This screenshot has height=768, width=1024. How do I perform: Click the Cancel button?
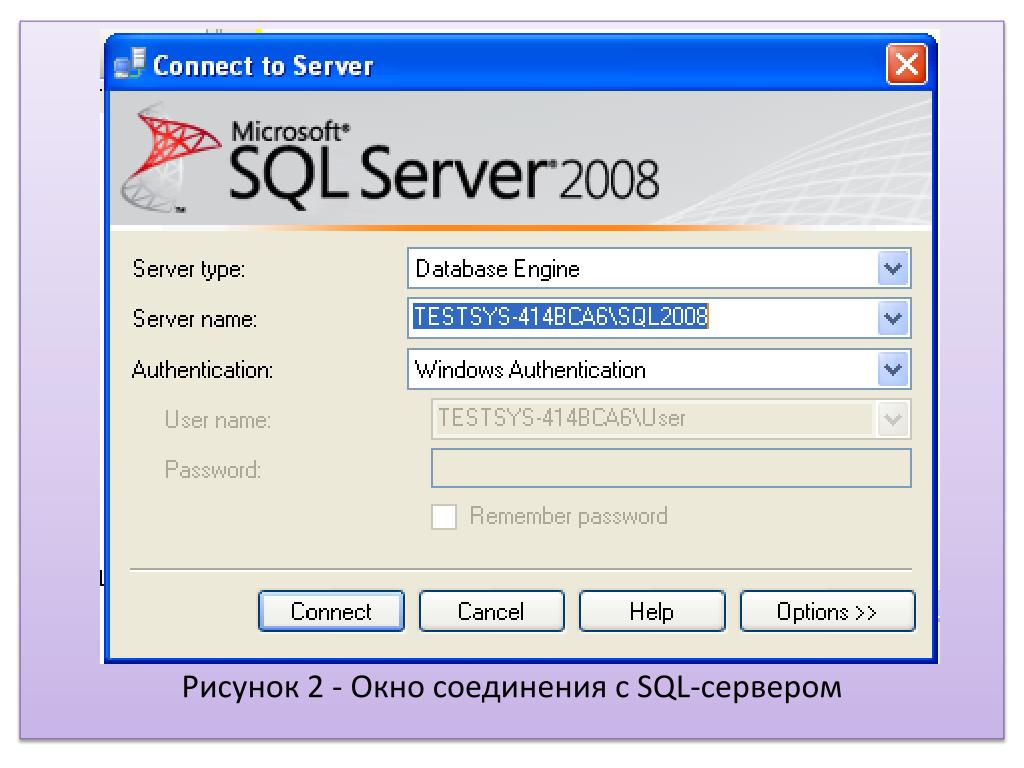click(491, 611)
